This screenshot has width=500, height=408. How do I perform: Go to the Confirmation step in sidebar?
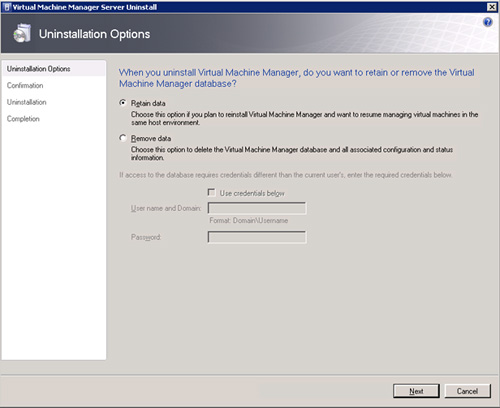(x=25, y=85)
